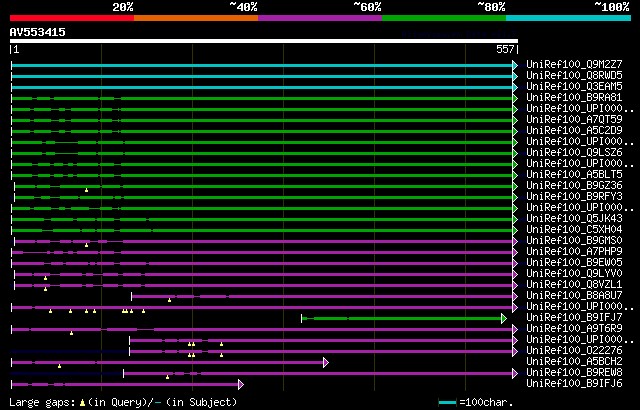Select the UniRef100_A5BLT5 label
Viewport: 640px width, 410px height.
click(574, 175)
